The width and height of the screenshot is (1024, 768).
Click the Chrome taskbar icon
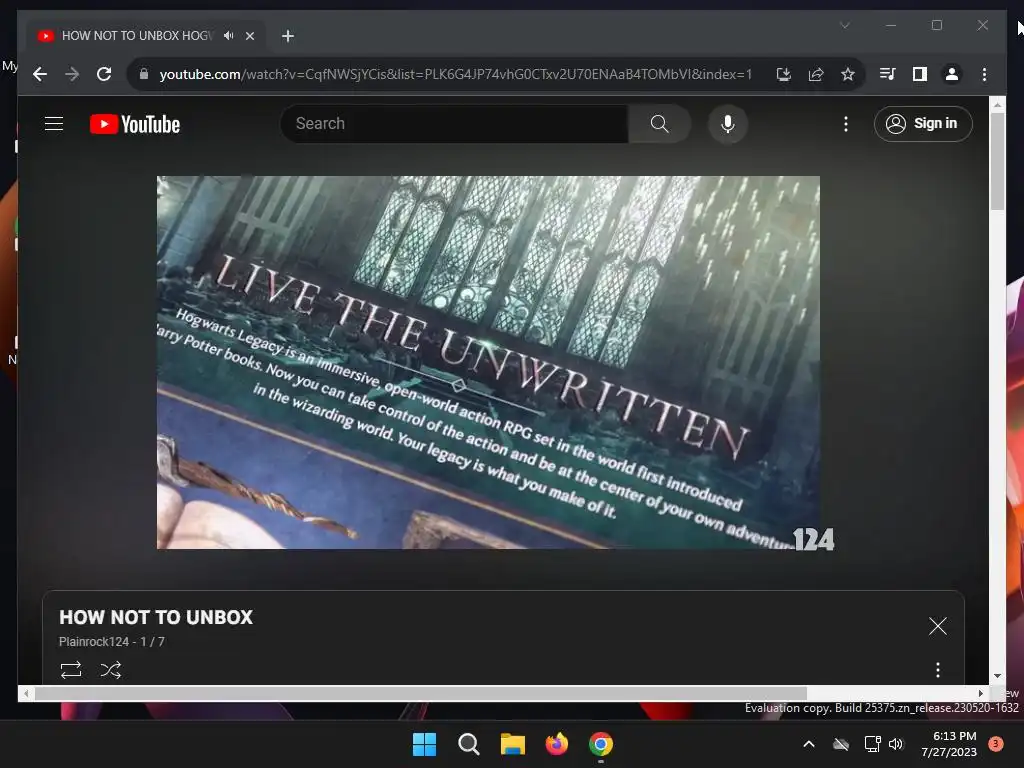point(601,744)
